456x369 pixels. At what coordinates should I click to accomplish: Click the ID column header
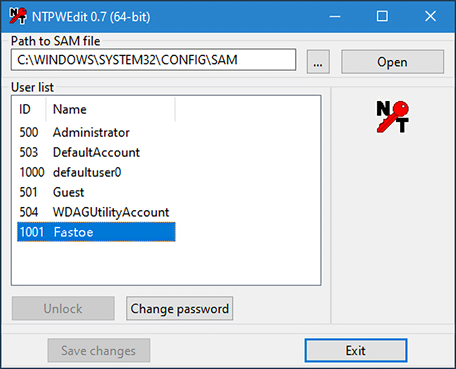click(29, 109)
